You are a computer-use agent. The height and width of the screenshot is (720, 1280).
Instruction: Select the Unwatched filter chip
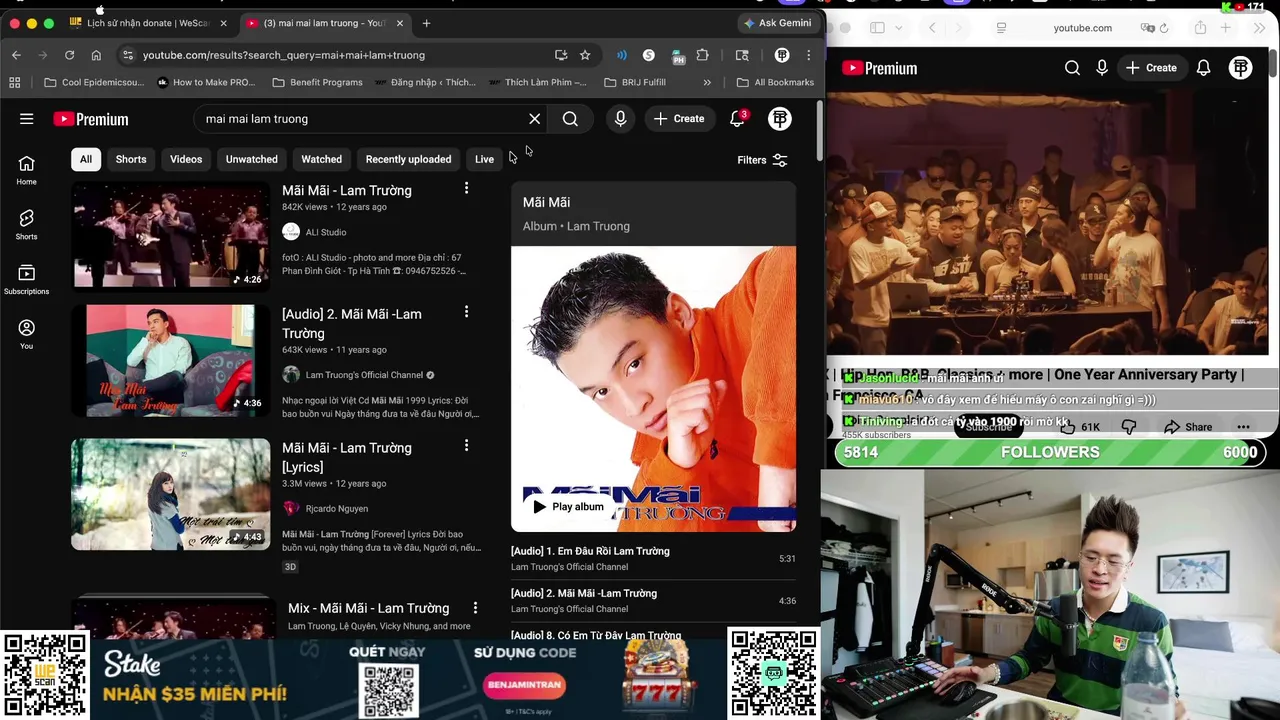(252, 159)
